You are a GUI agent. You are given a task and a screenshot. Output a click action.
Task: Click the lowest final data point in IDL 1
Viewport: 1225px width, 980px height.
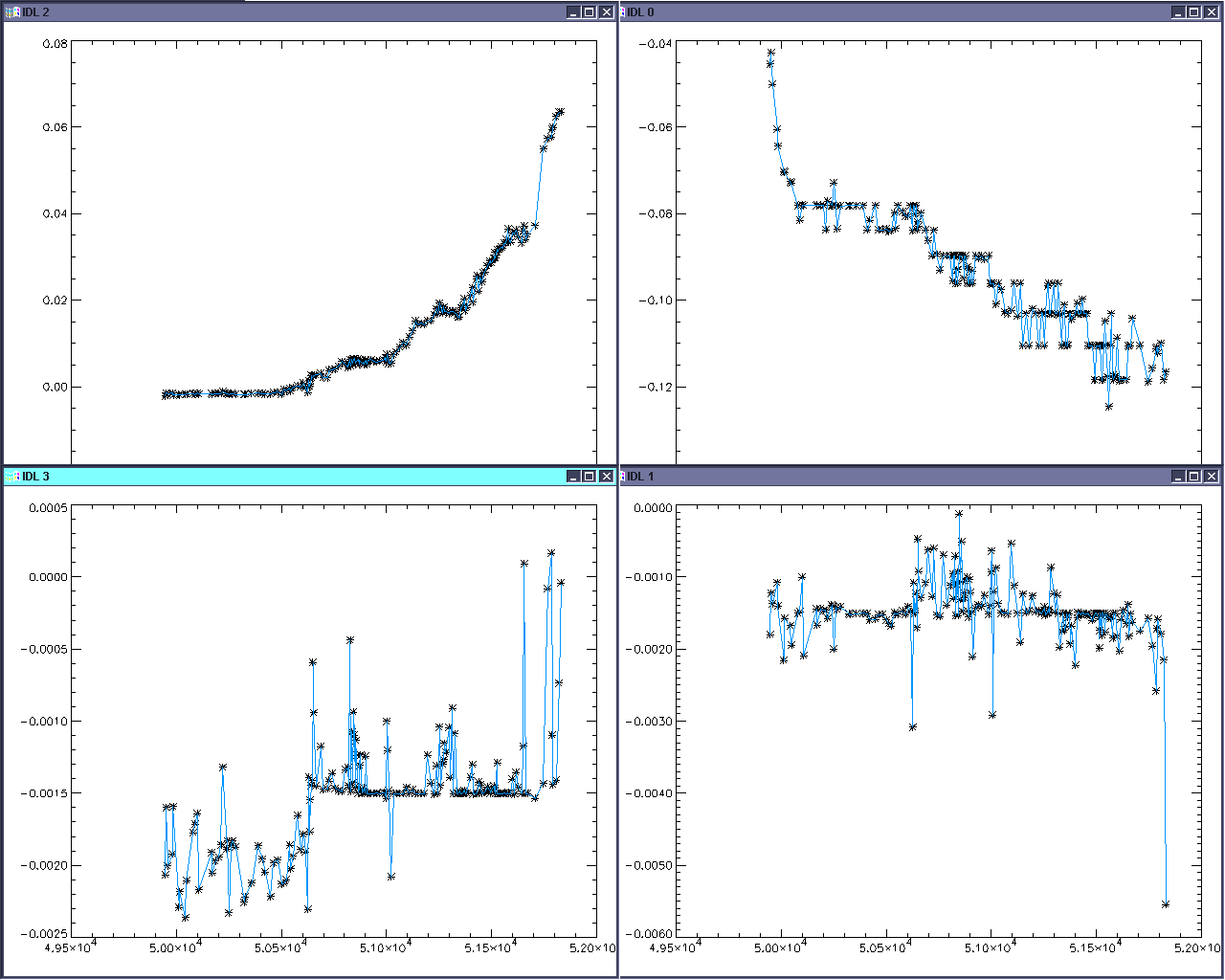click(1166, 904)
